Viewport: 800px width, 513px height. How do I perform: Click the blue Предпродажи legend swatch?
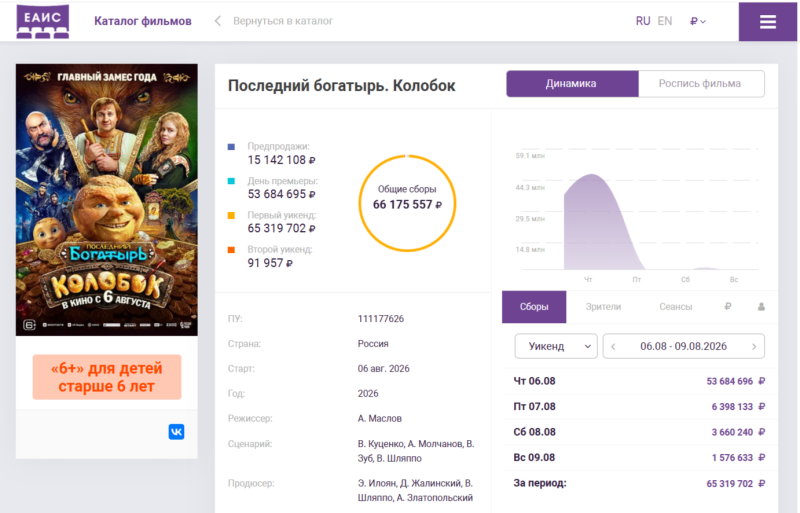pyautogui.click(x=231, y=146)
